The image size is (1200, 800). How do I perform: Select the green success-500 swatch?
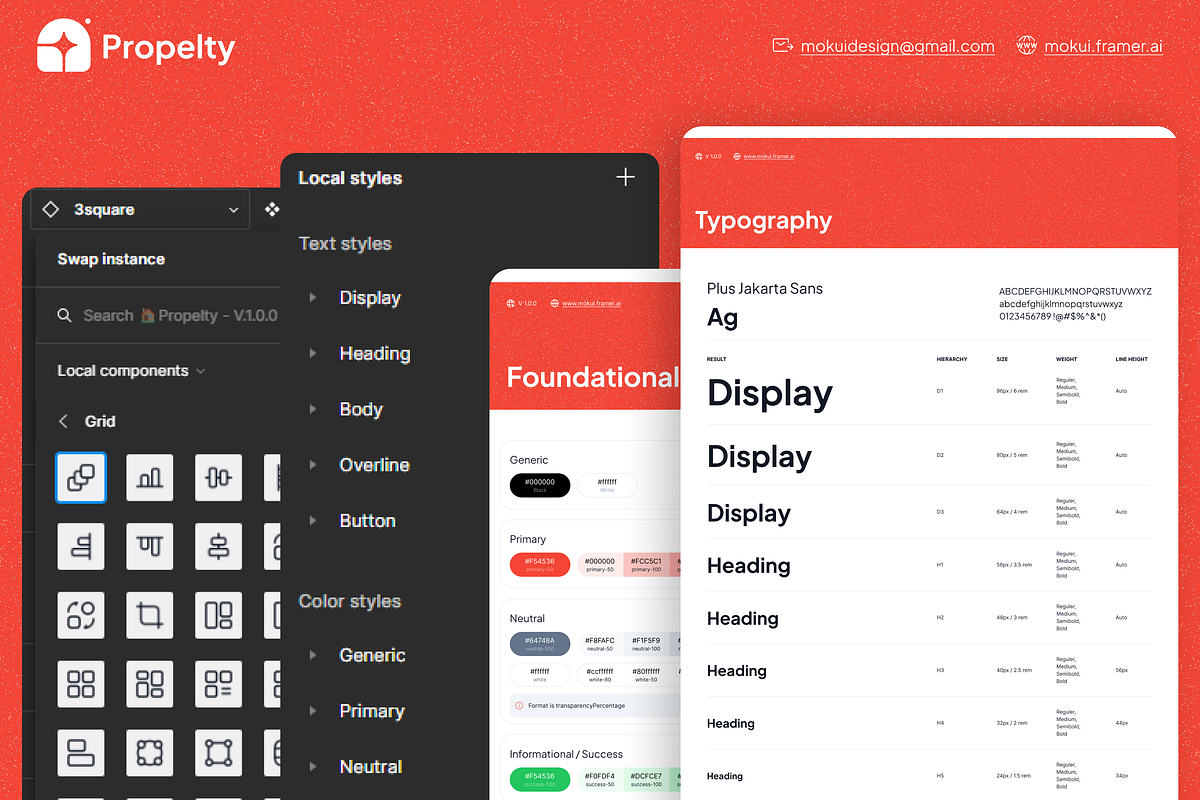click(x=540, y=779)
